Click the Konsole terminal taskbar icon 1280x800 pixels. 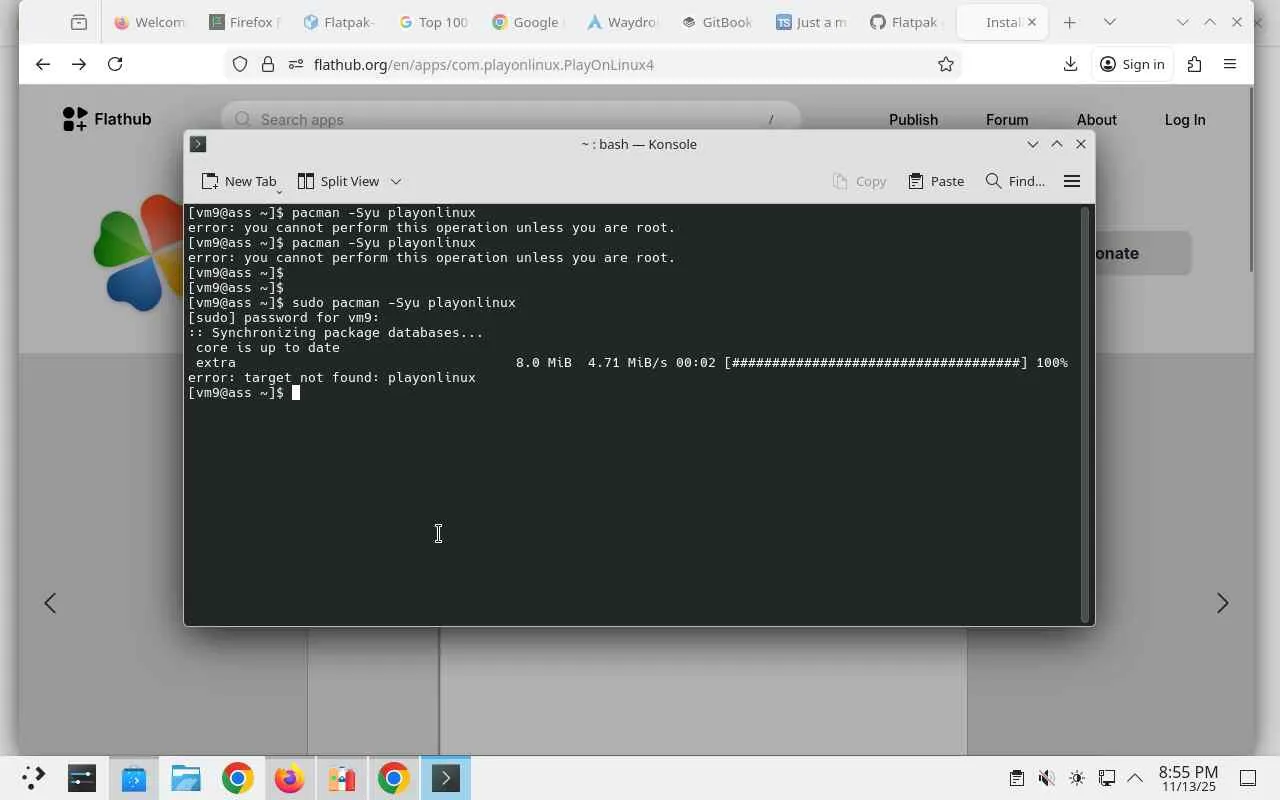tap(446, 778)
